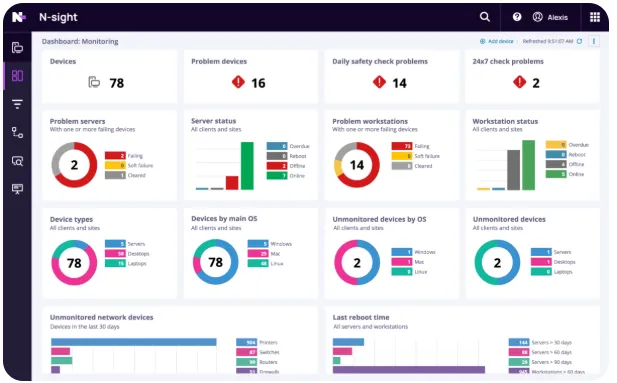Click the N-able logo icon

coord(18,17)
